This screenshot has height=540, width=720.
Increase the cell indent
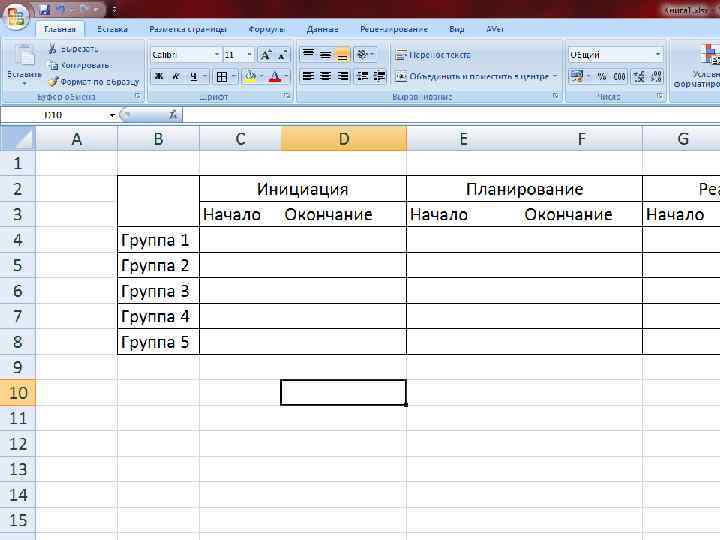379,76
